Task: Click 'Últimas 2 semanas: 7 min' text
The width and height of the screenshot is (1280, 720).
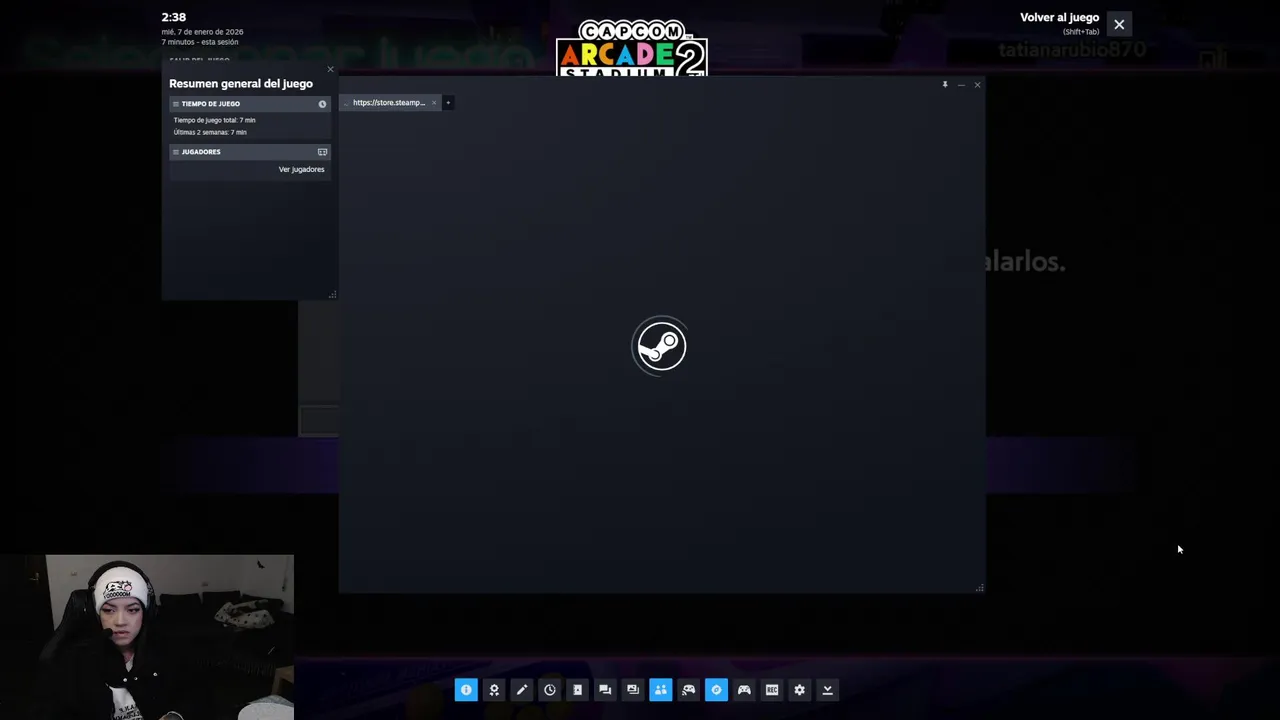Action: click(210, 132)
